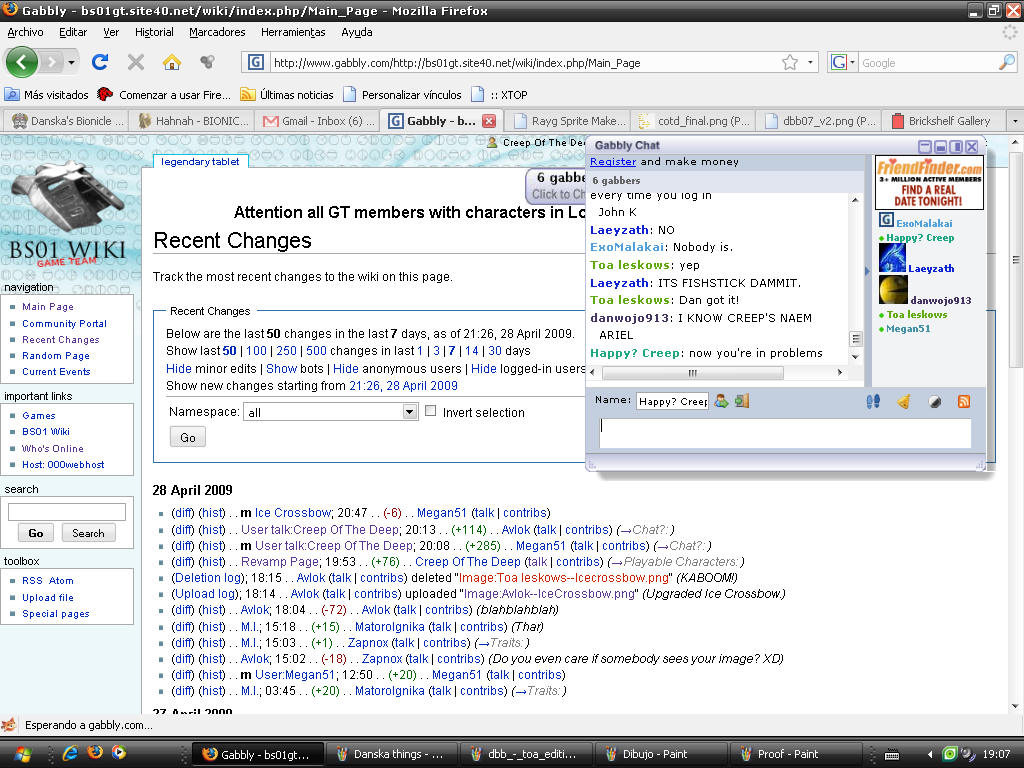Click the Firefox Reload button
The image size is (1024, 768).
coord(100,62)
